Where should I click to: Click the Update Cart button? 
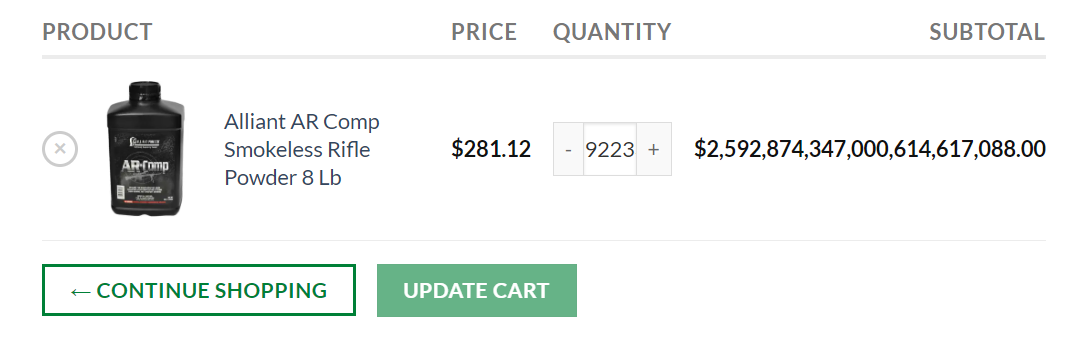point(477,290)
